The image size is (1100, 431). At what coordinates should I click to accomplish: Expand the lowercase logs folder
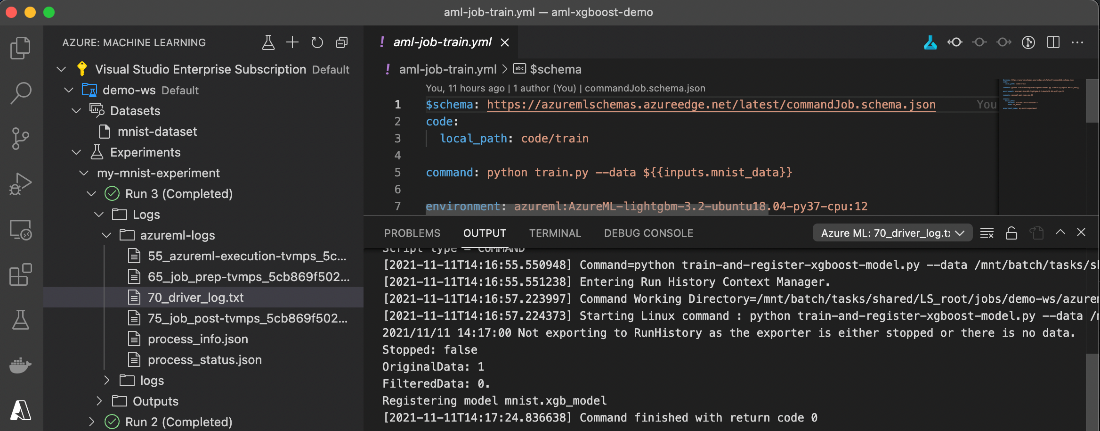tap(107, 380)
